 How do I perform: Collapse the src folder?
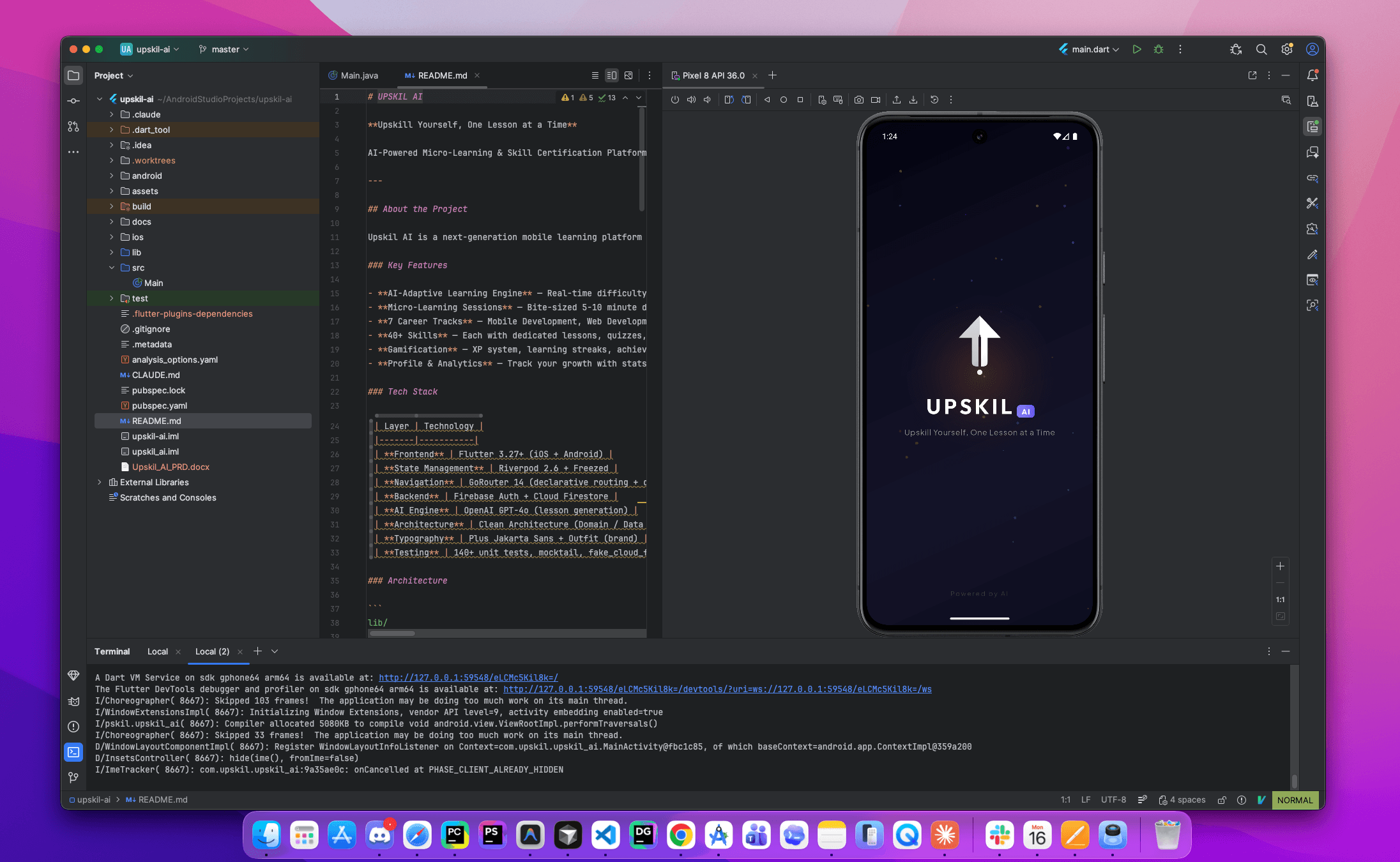(x=112, y=268)
